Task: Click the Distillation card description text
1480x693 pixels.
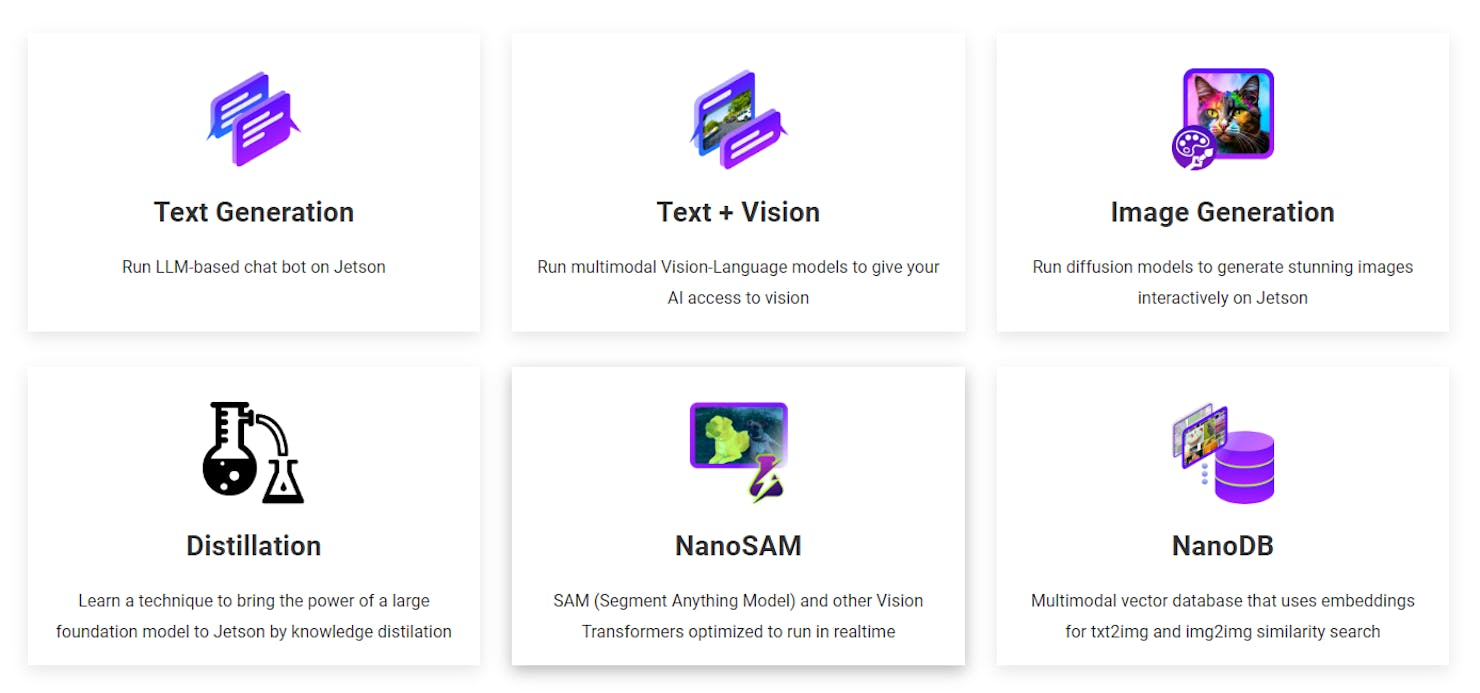Action: 253,616
